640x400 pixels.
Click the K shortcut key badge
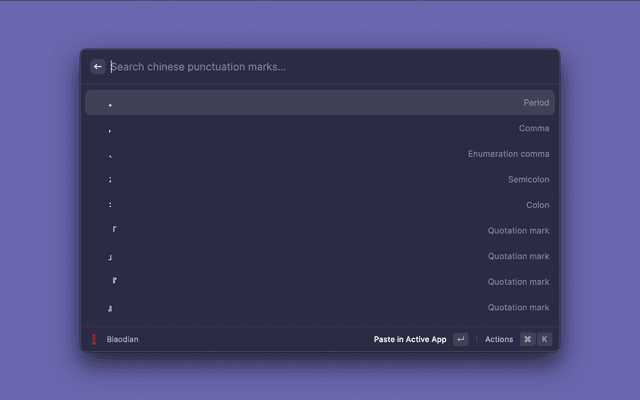pyautogui.click(x=545, y=339)
